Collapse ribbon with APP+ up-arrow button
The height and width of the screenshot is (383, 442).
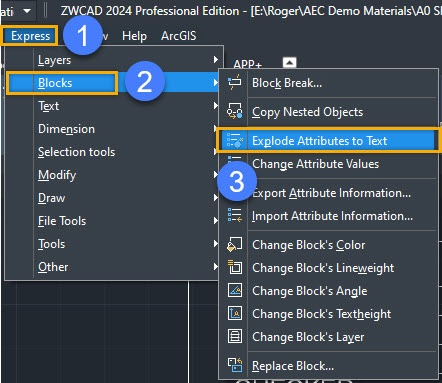[289, 62]
